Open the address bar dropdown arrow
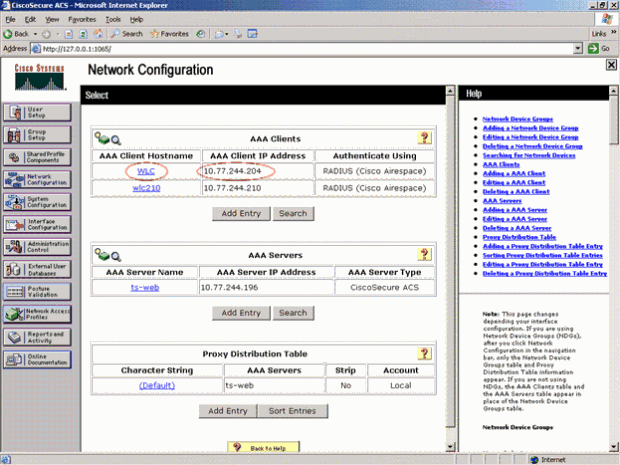The image size is (620, 465). (x=578, y=49)
